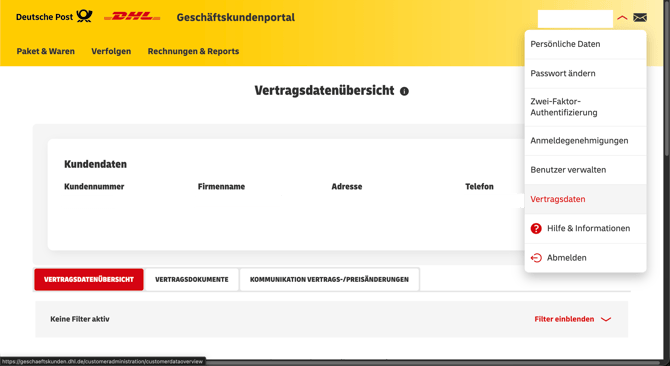Screen dimensions: 670x366
Task: Click the DHL logo
Action: coord(132,17)
